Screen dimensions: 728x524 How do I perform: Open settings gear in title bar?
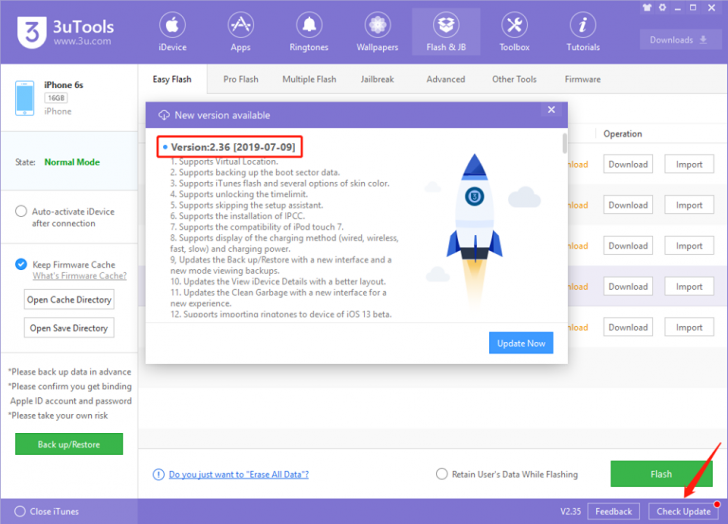pyautogui.click(x=663, y=7)
